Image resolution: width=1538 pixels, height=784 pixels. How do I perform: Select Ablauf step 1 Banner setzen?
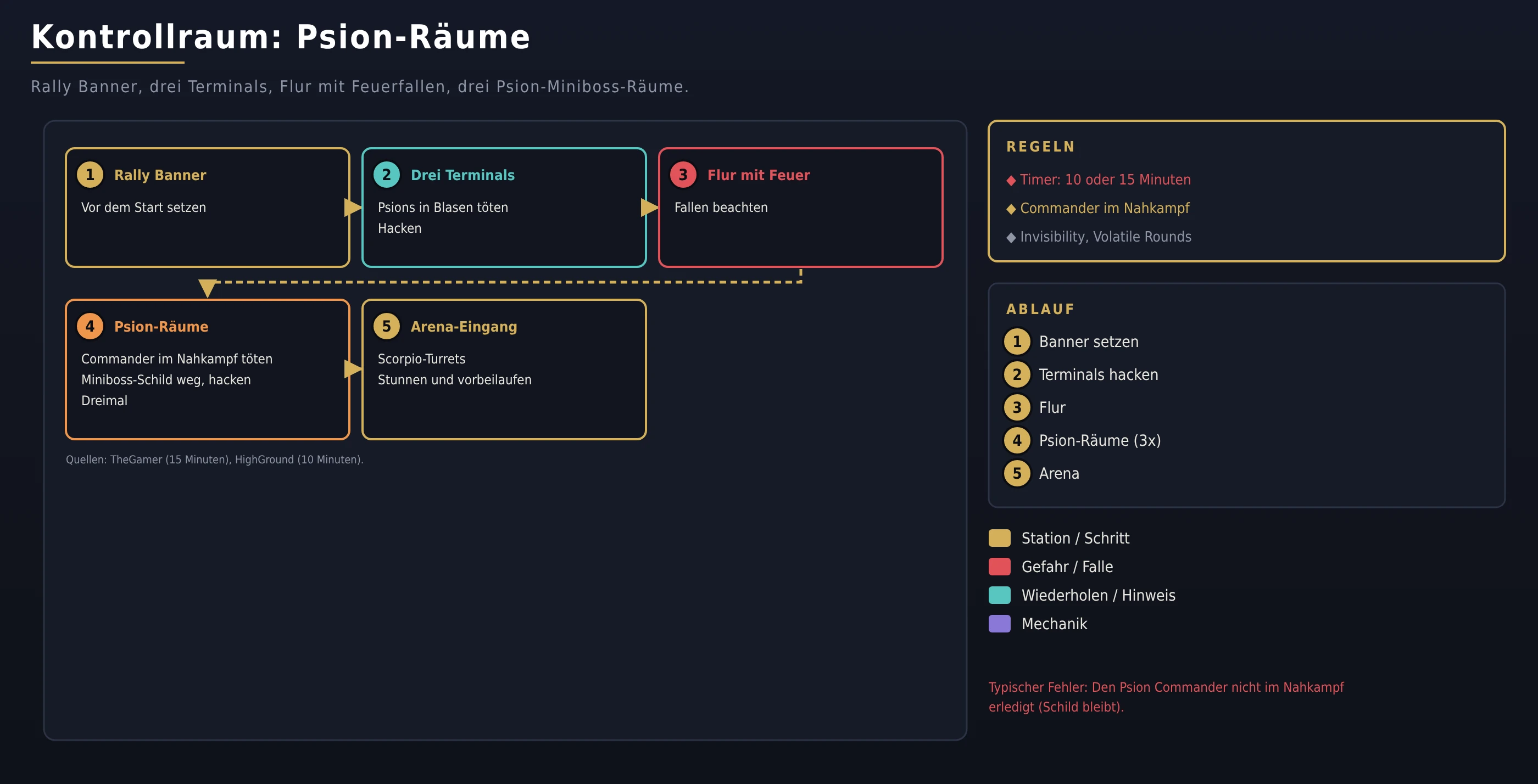[1071, 342]
